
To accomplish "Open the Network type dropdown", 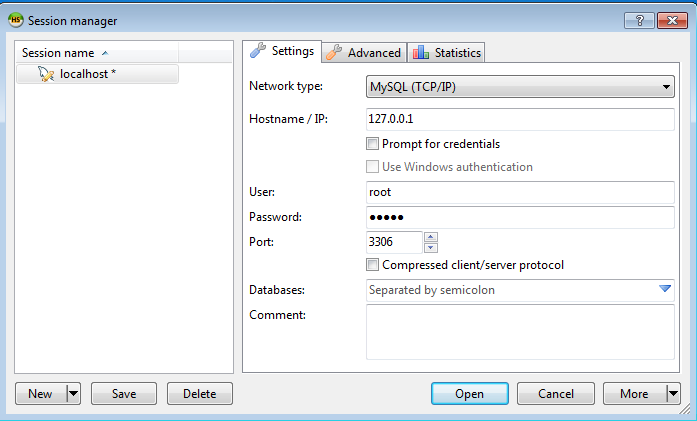I will click(666, 88).
